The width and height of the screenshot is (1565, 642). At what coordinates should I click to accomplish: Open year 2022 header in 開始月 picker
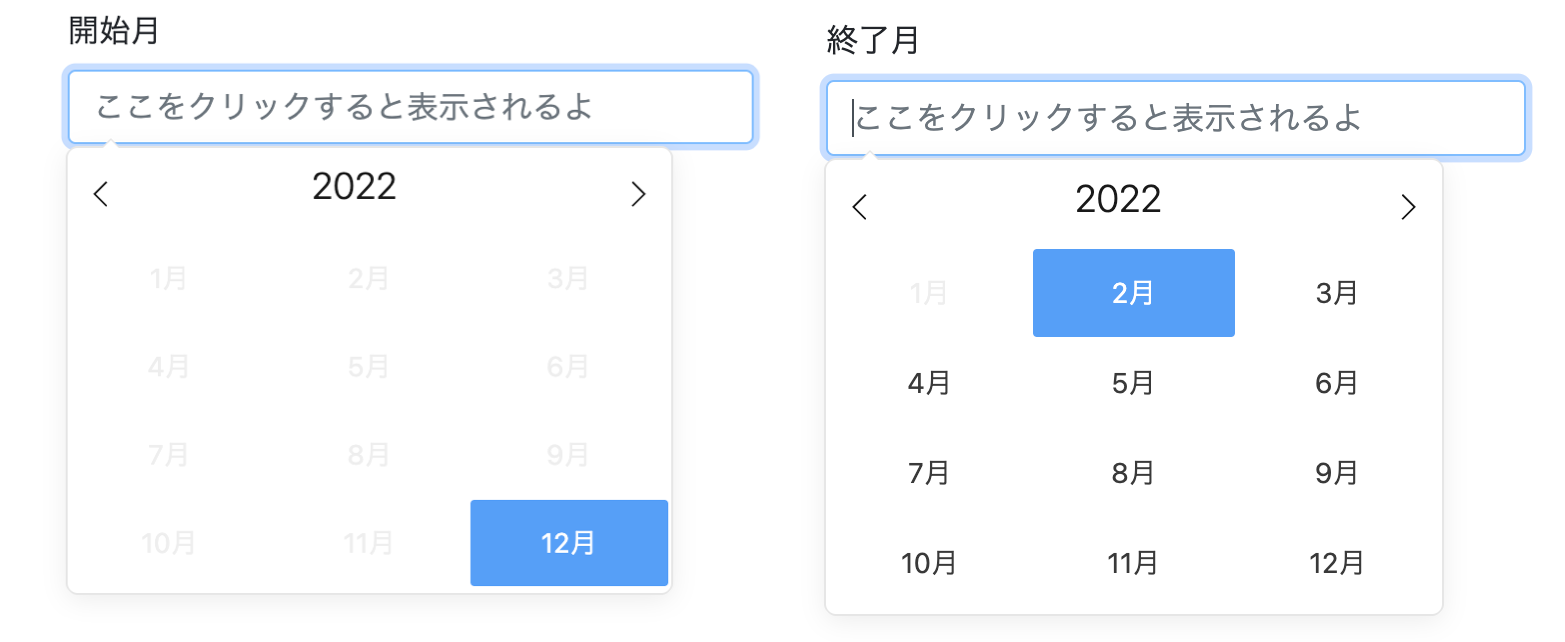click(x=355, y=187)
